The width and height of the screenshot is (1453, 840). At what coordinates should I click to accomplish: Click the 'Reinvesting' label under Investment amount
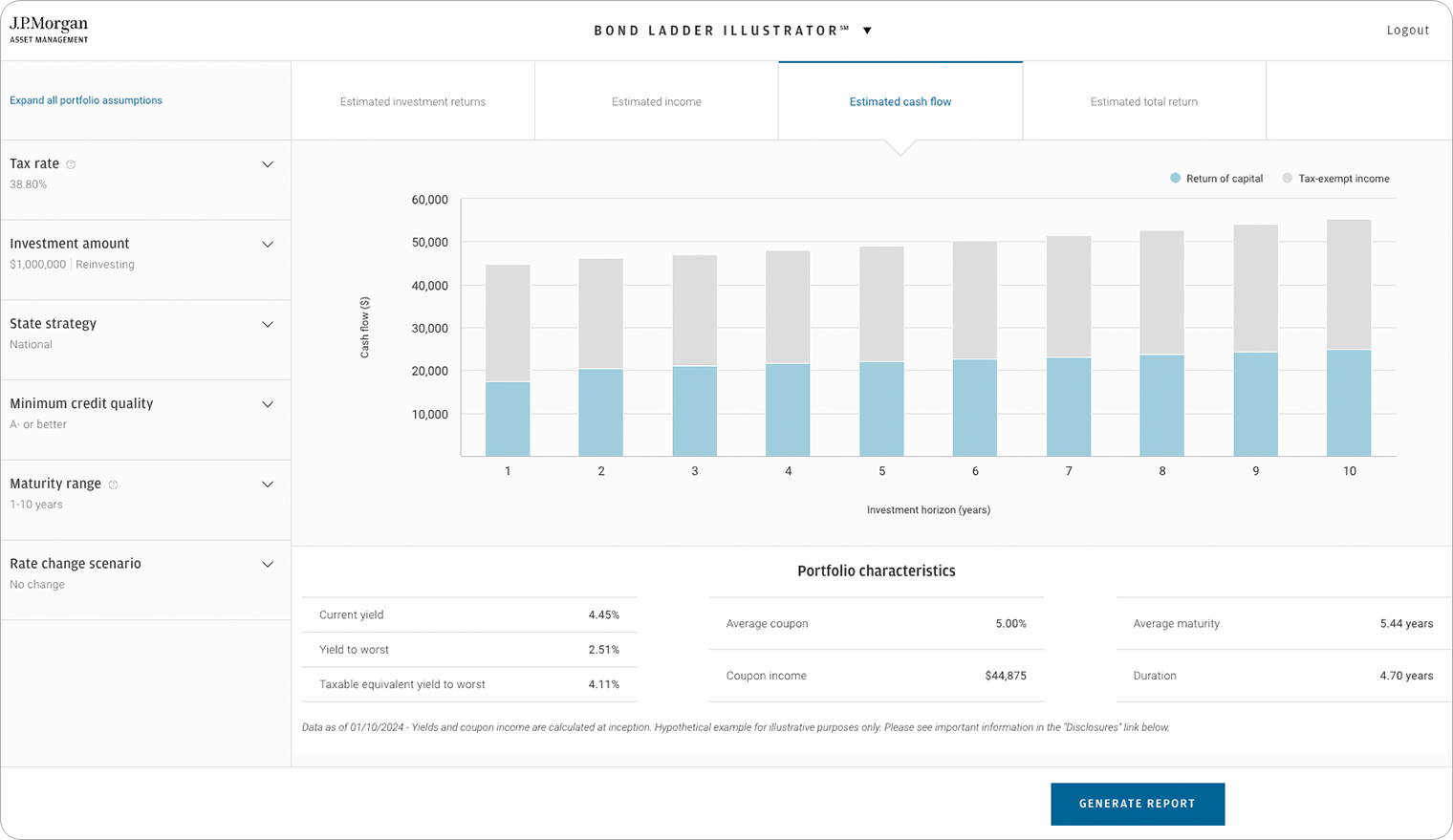(105, 265)
